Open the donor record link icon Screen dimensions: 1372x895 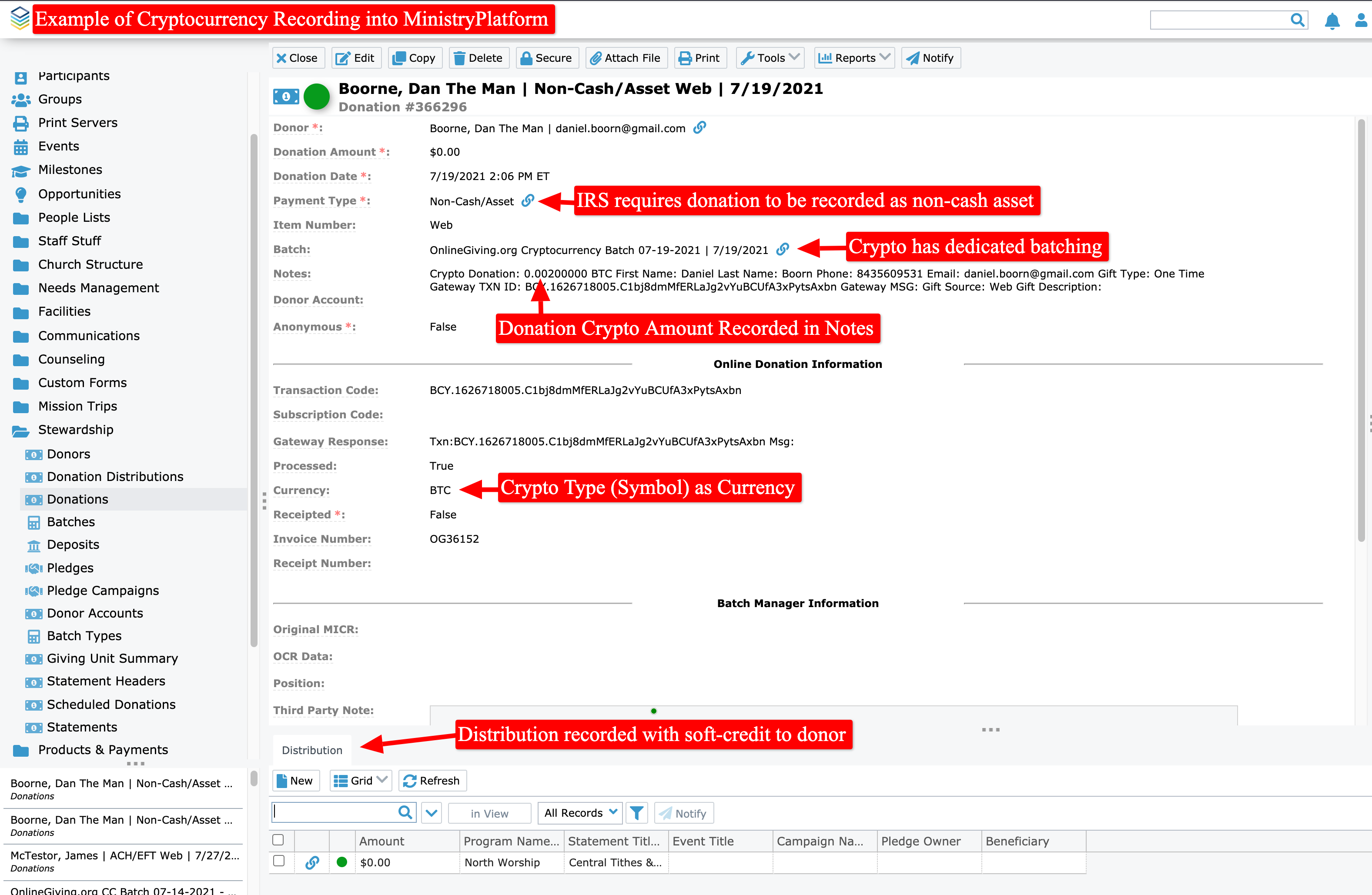(699, 127)
